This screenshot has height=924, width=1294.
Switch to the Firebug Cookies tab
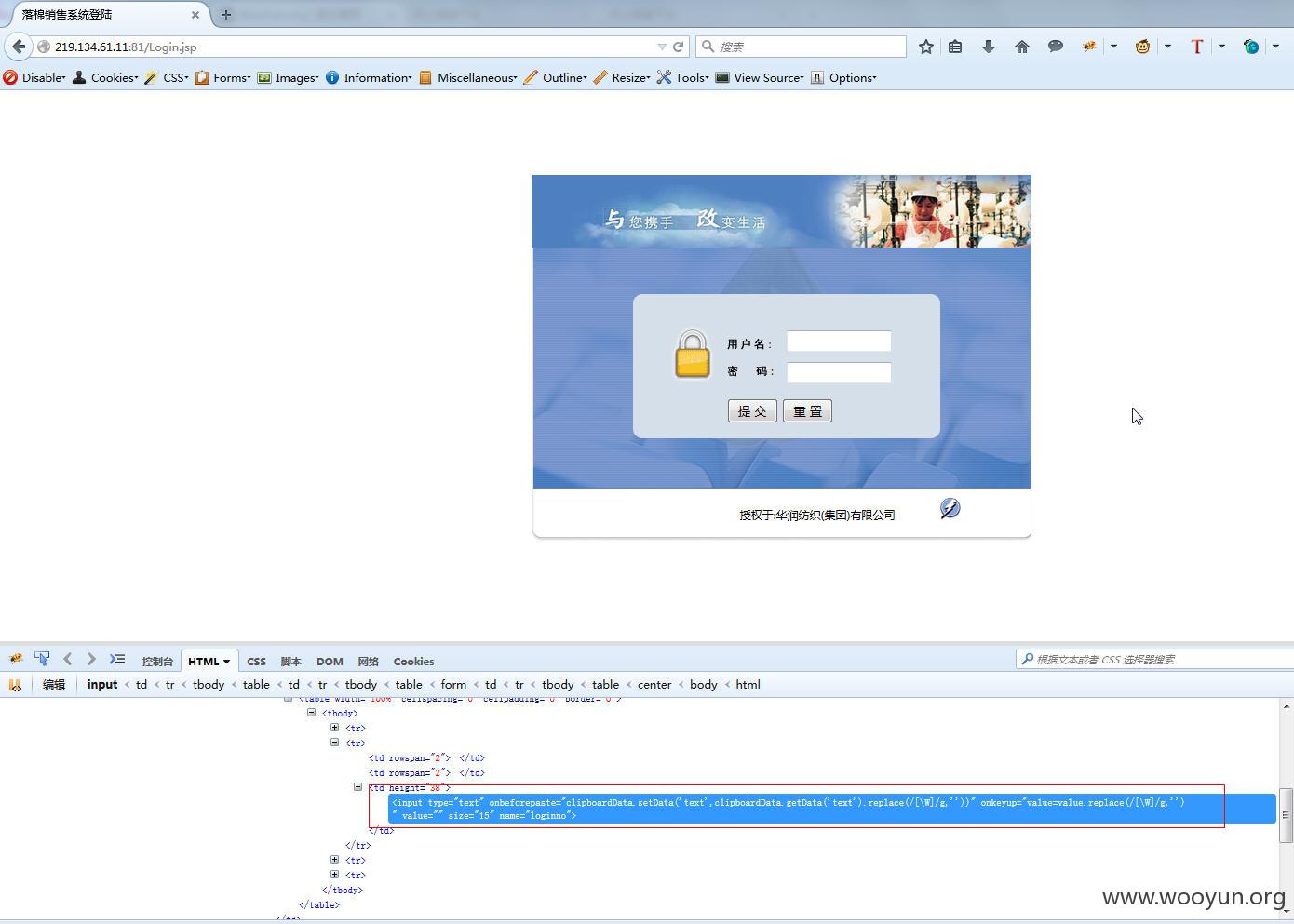point(413,662)
